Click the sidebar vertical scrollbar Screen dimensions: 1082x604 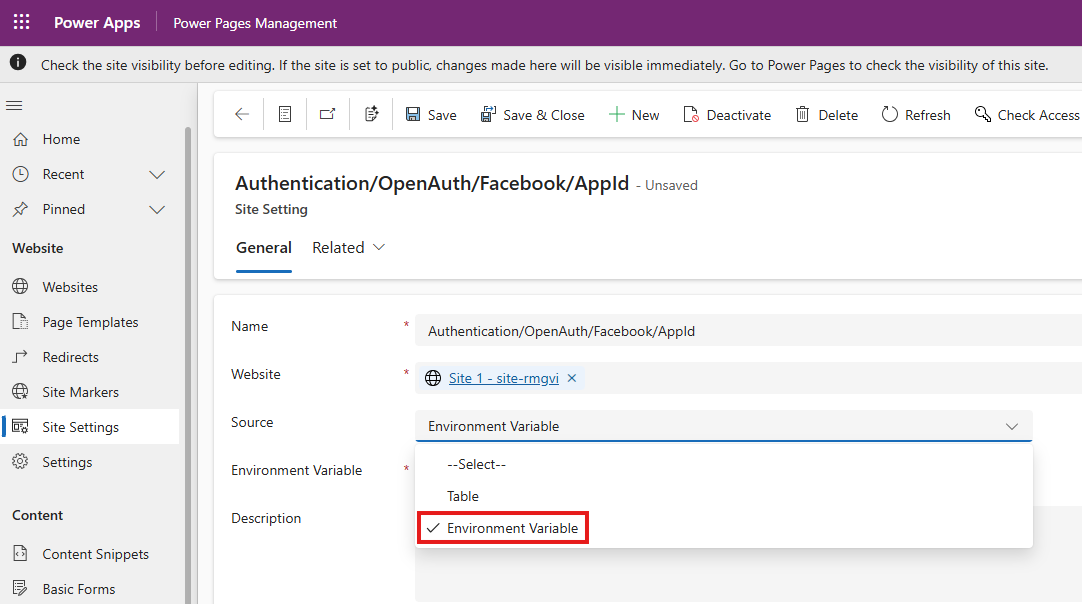(x=188, y=366)
